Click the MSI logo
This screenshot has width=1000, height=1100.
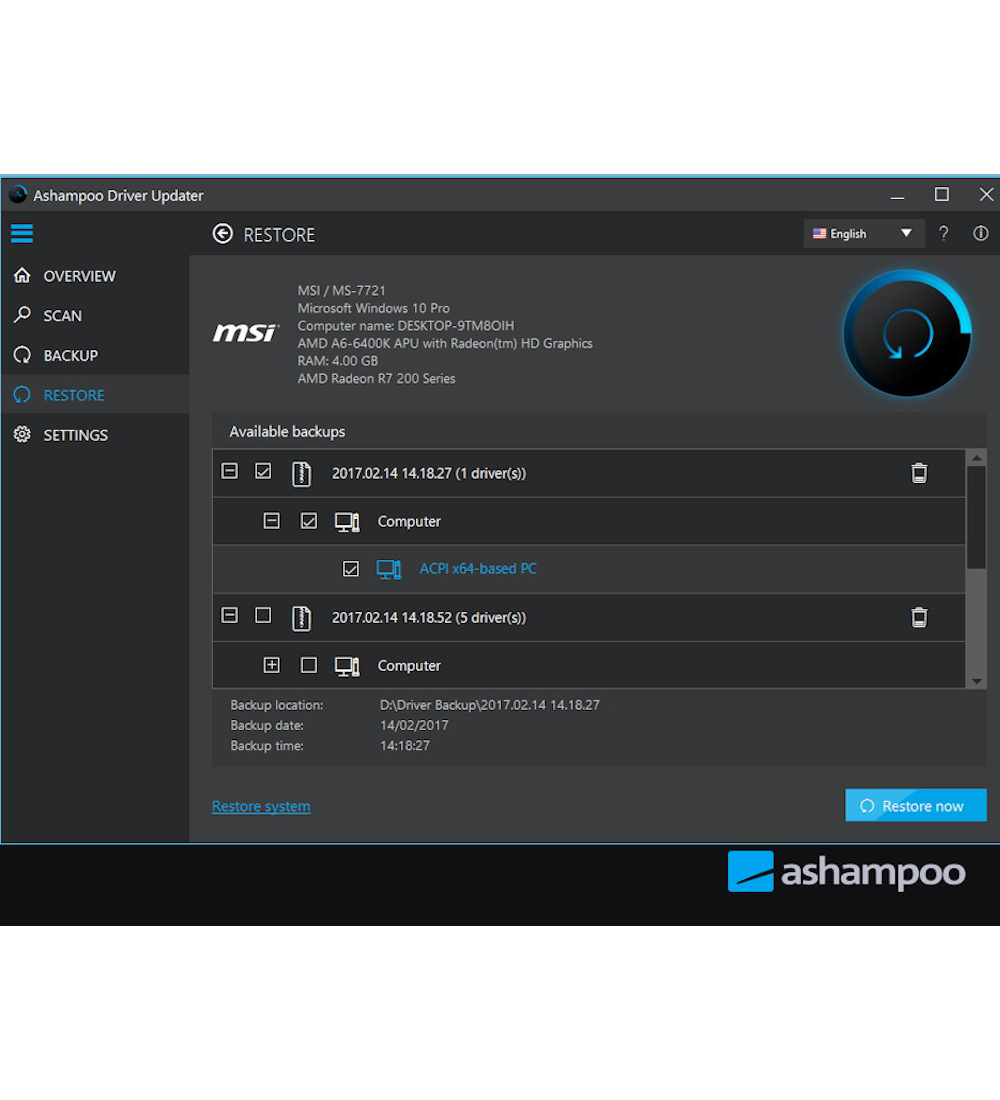click(246, 333)
